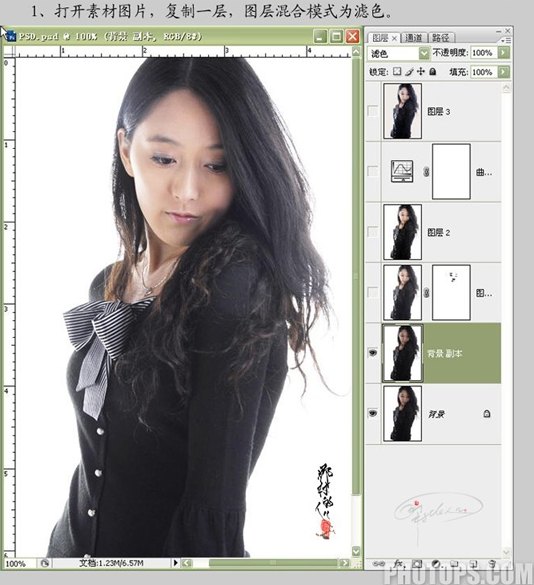Image resolution: width=534 pixels, height=585 pixels.
Task: Lock image pixels with brush icon
Action: tap(409, 71)
